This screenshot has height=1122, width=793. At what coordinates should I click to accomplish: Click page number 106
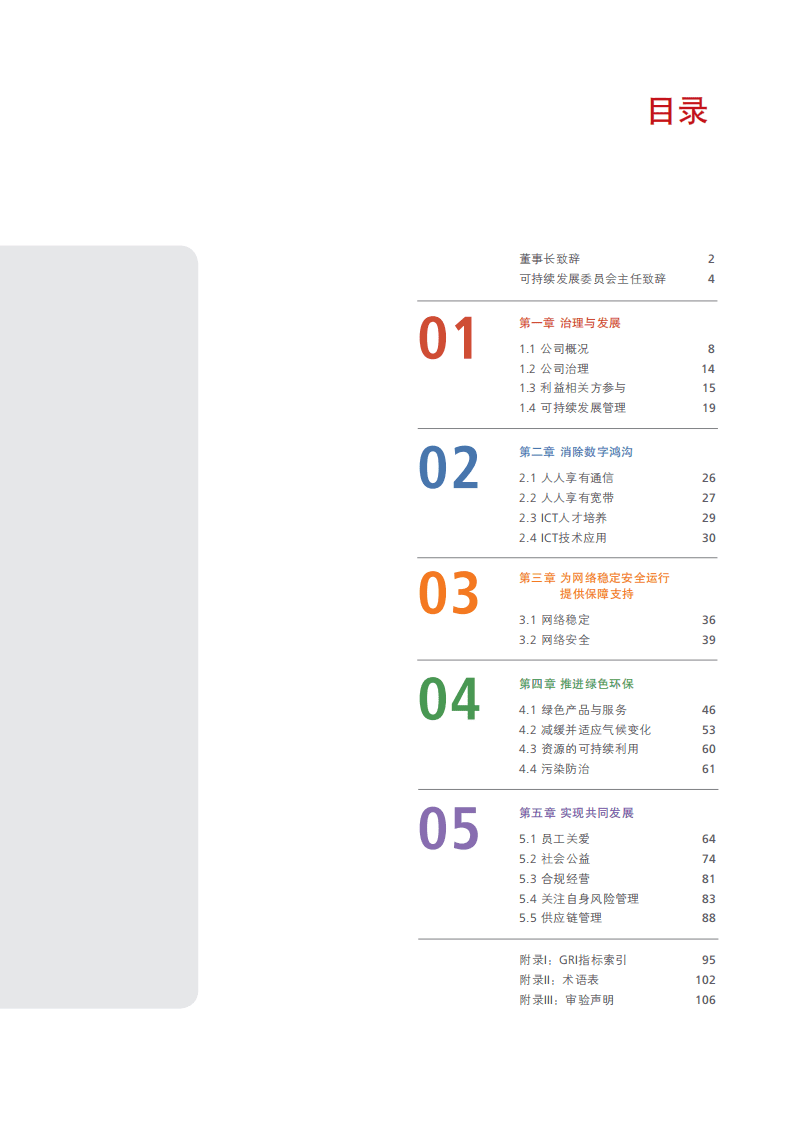tap(706, 1000)
